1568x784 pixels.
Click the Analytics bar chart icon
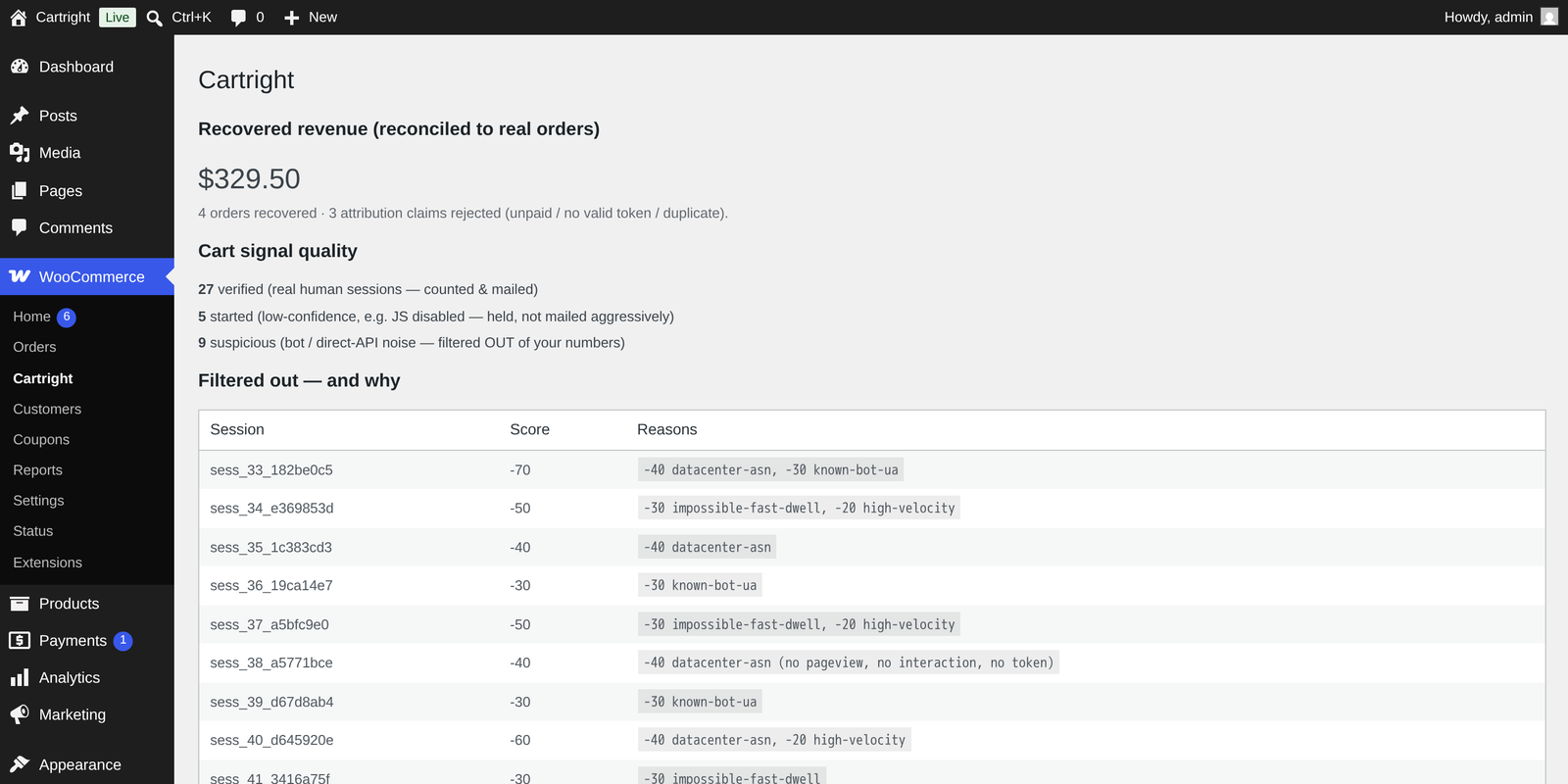point(20,677)
